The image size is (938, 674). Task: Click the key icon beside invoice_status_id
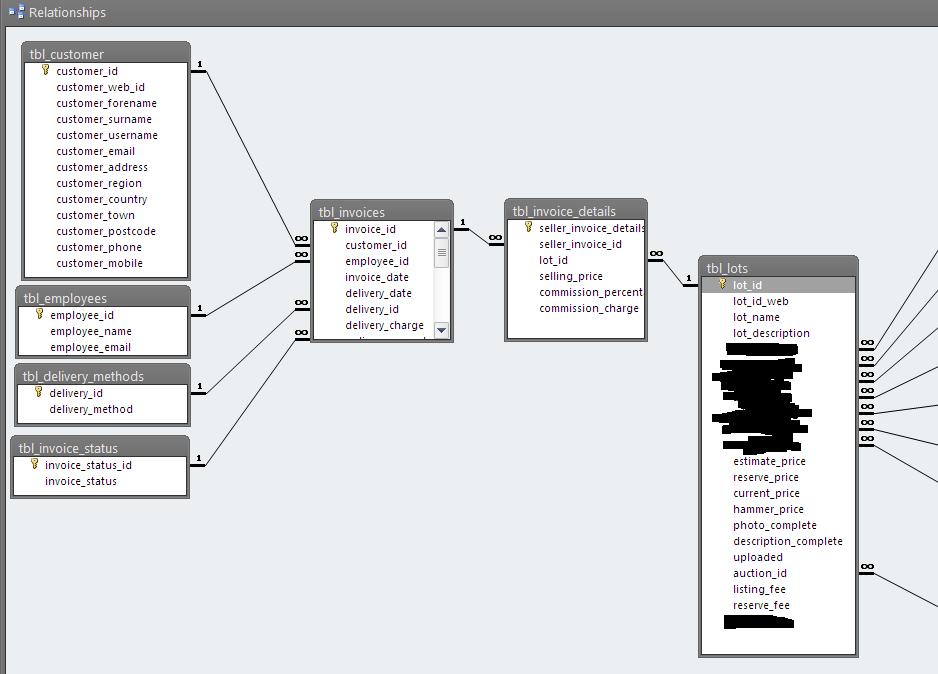pyautogui.click(x=35, y=465)
